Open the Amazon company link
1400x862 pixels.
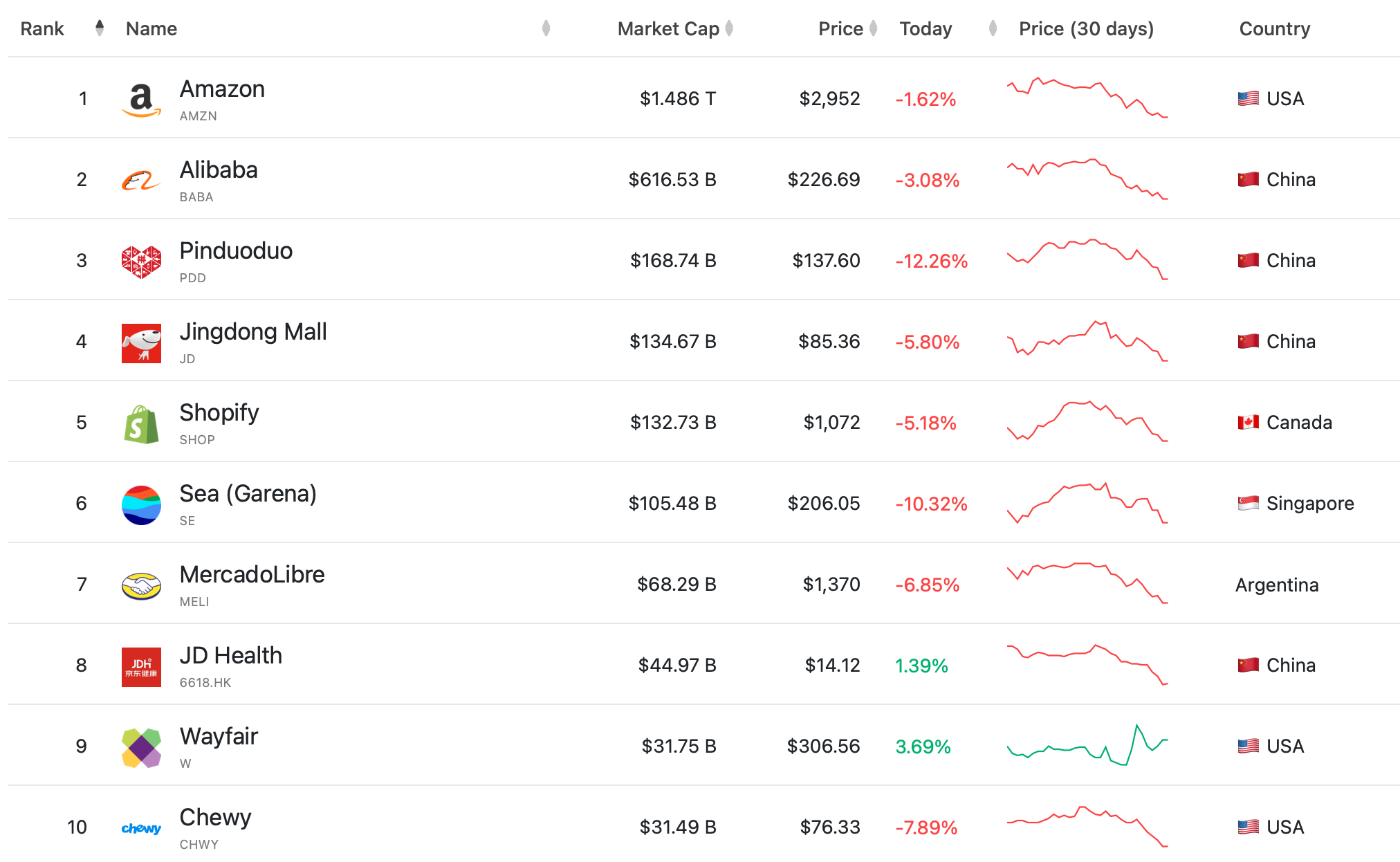[222, 89]
